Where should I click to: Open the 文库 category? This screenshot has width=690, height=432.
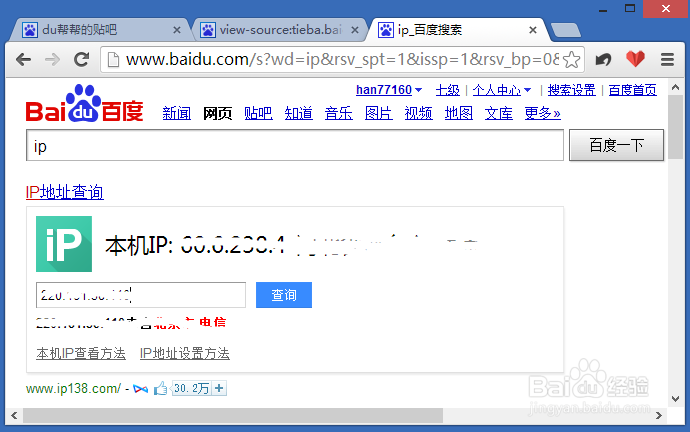coord(499,113)
